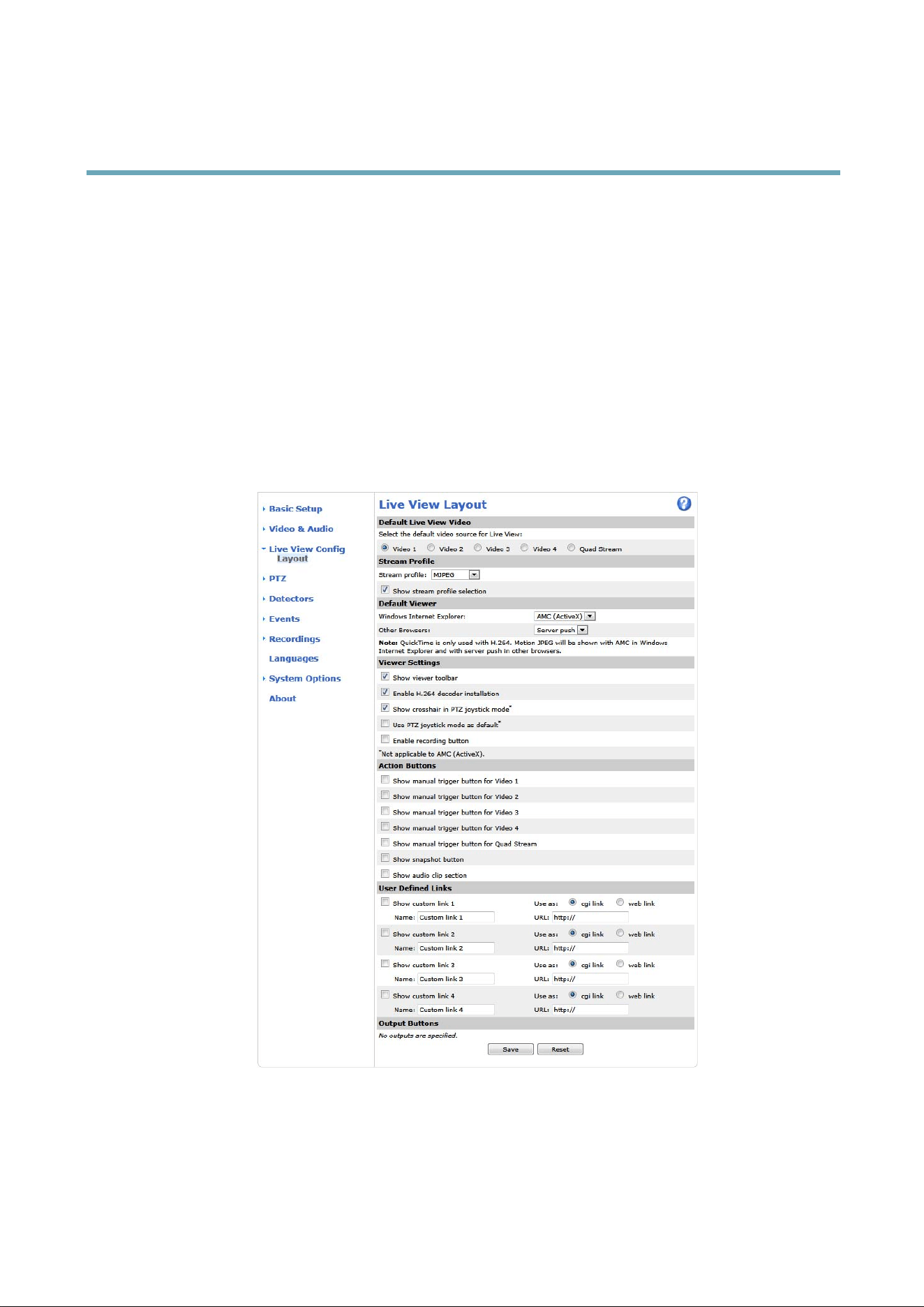Select Video 2 as default source
The width and height of the screenshot is (924, 1307).
(431, 548)
